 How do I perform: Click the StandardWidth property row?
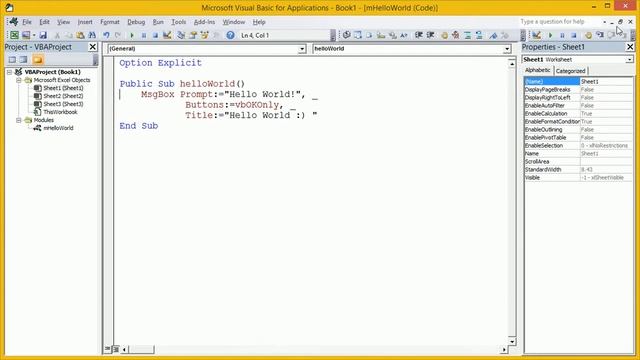(x=578, y=169)
